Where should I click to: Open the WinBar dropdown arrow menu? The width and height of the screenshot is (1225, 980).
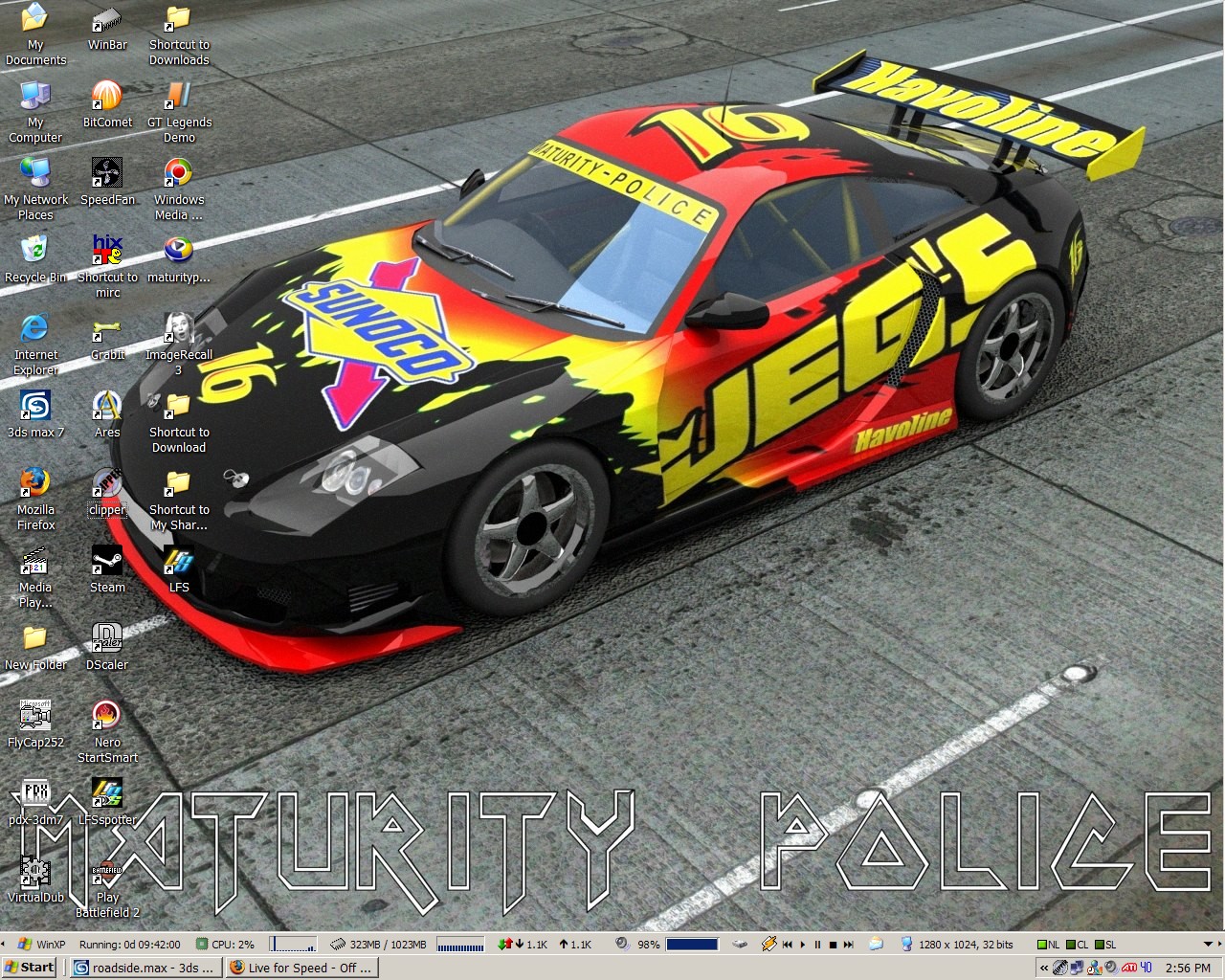pyautogui.click(x=1207, y=945)
